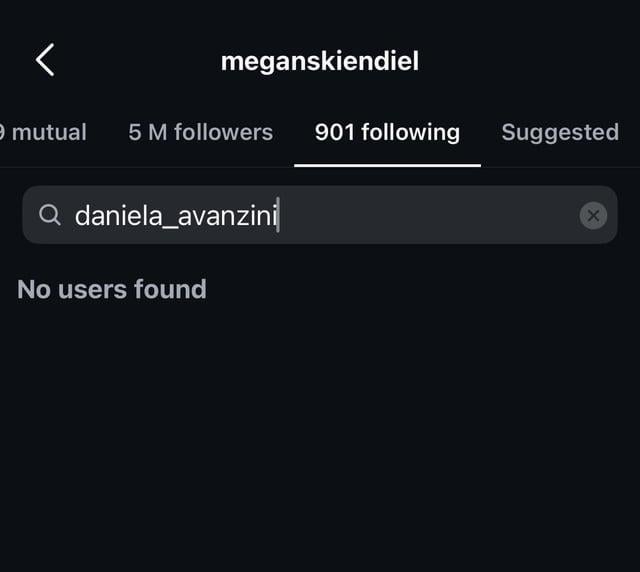Click the empty area of the search bar
This screenshot has width=640, height=572.
click(x=430, y=215)
